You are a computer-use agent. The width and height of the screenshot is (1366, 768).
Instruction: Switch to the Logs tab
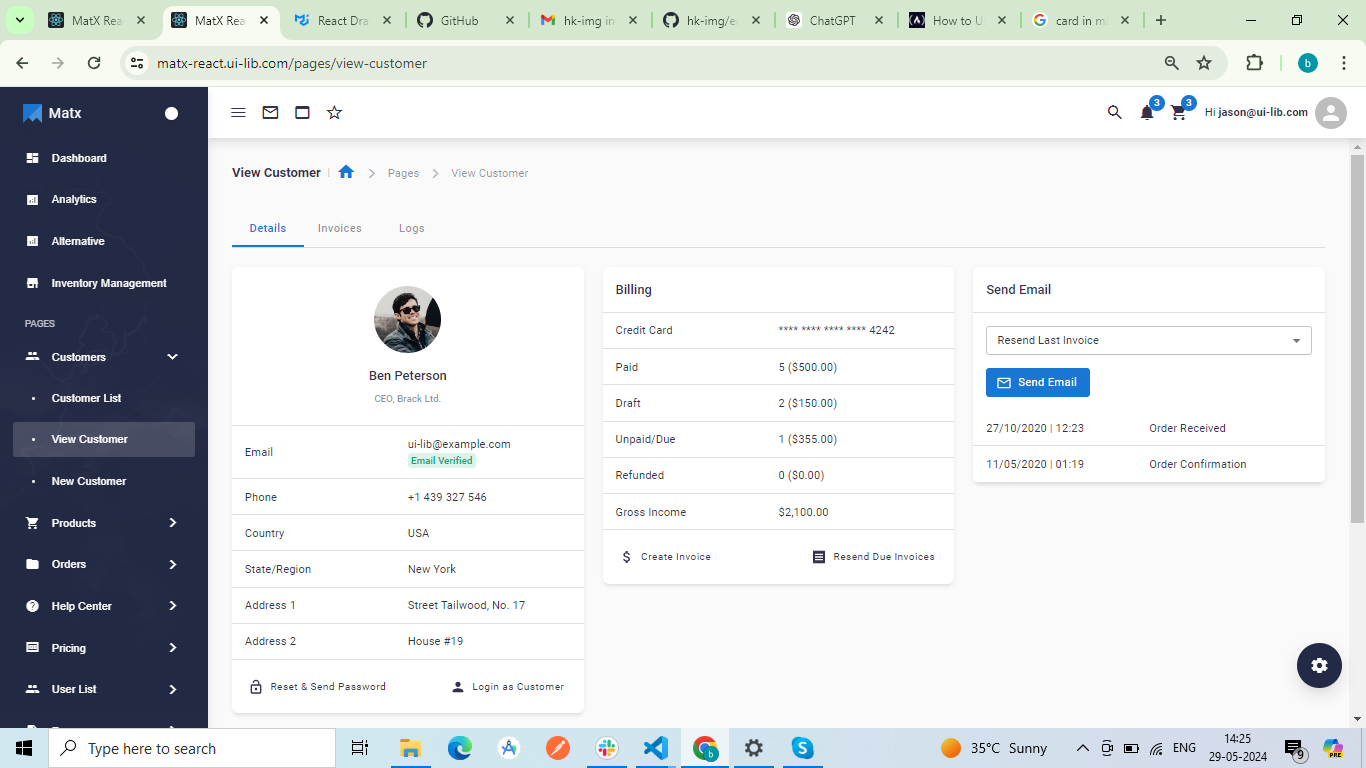[411, 228]
